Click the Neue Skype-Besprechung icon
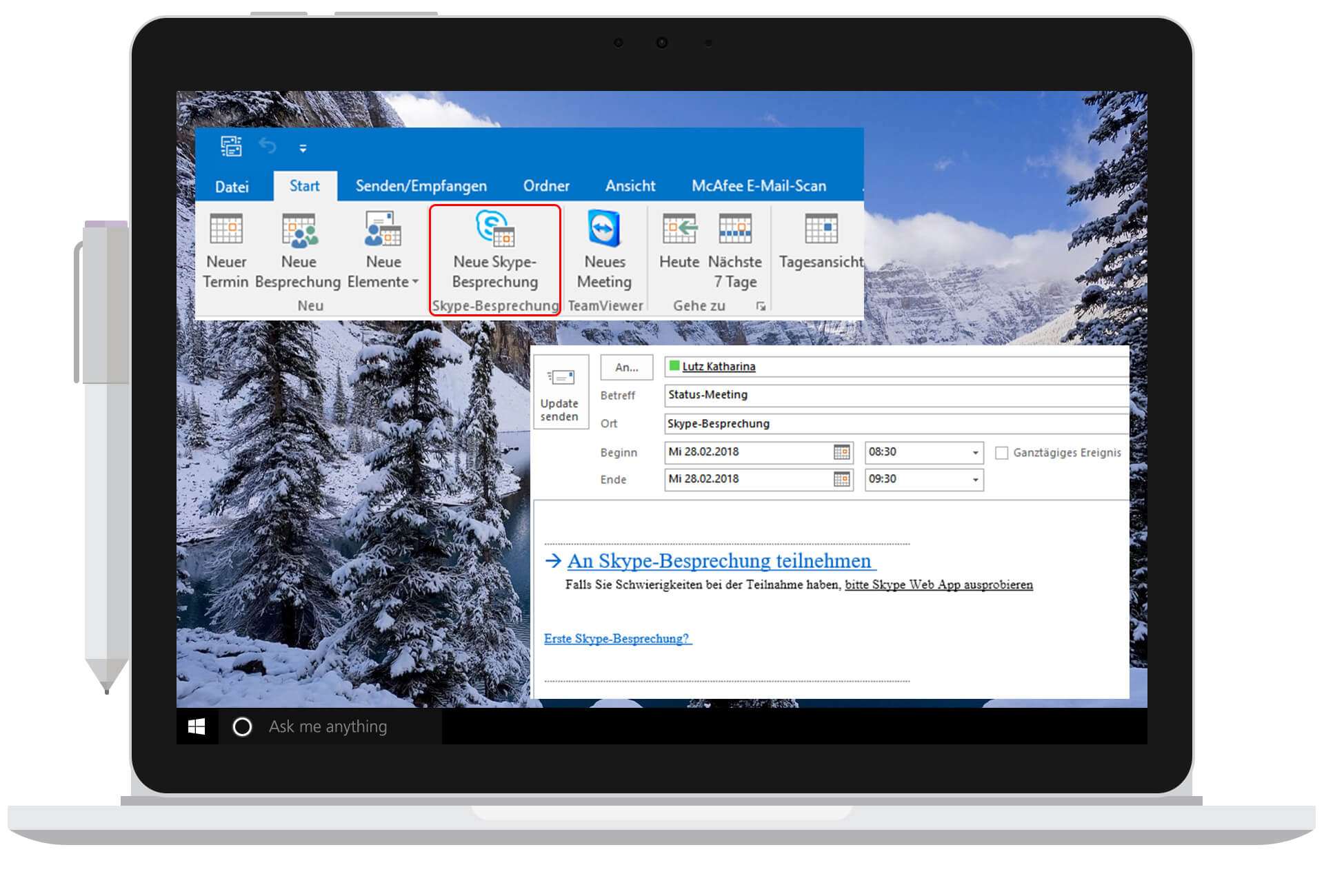Viewport: 1324px width, 896px height. coord(494,228)
